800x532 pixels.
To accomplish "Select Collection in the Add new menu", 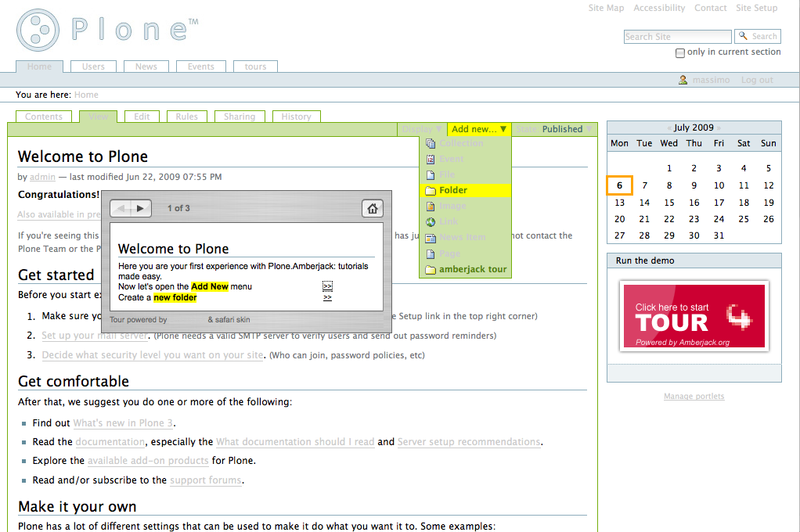I will click(x=465, y=143).
